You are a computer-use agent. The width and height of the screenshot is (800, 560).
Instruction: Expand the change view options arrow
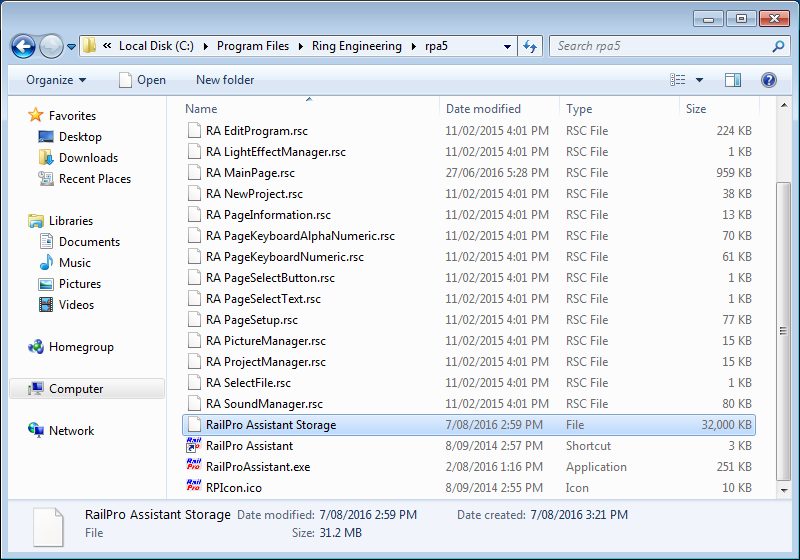click(x=700, y=80)
